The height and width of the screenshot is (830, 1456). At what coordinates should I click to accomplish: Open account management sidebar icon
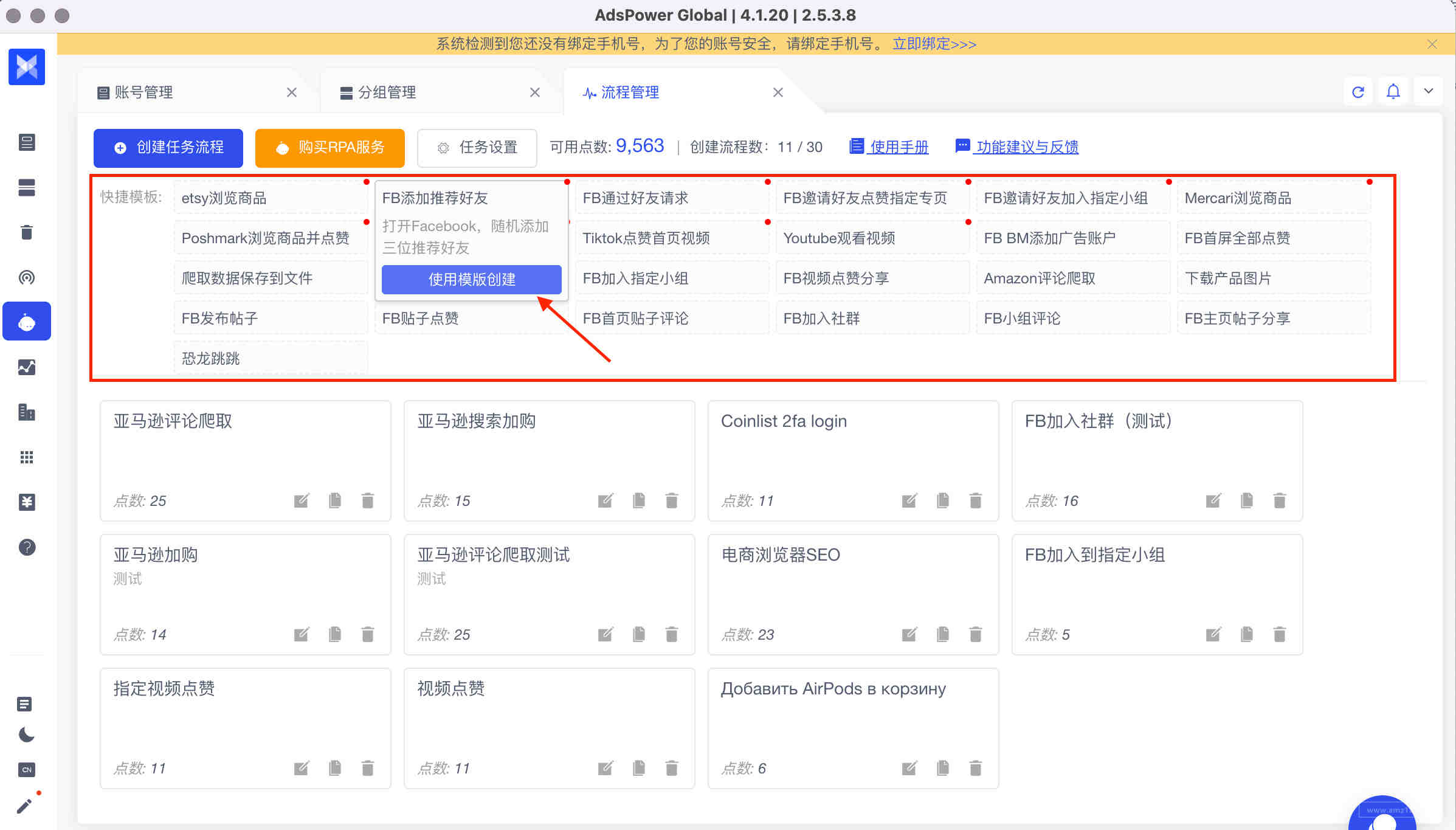(x=27, y=142)
